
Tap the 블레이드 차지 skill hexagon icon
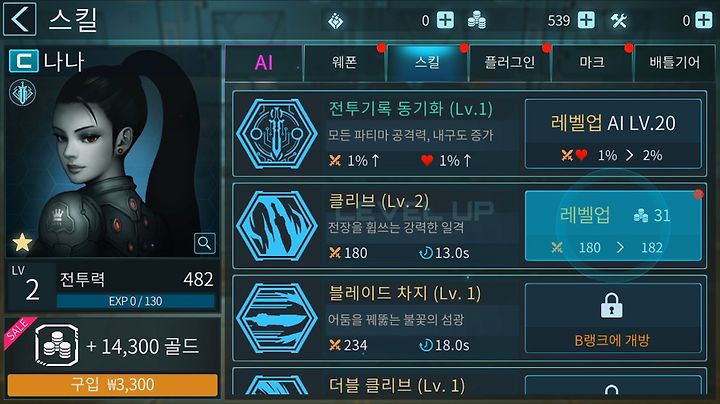[276, 318]
